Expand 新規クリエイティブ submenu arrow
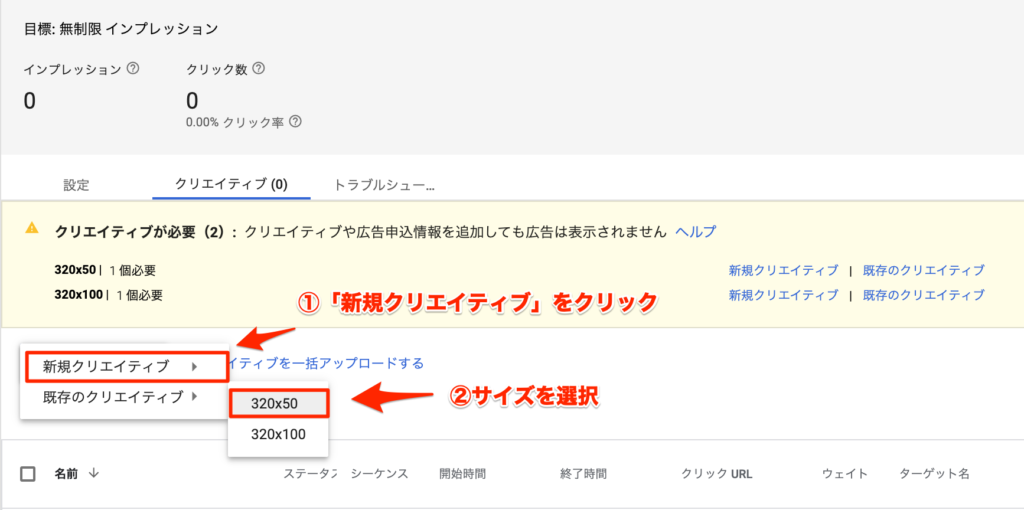 194,367
